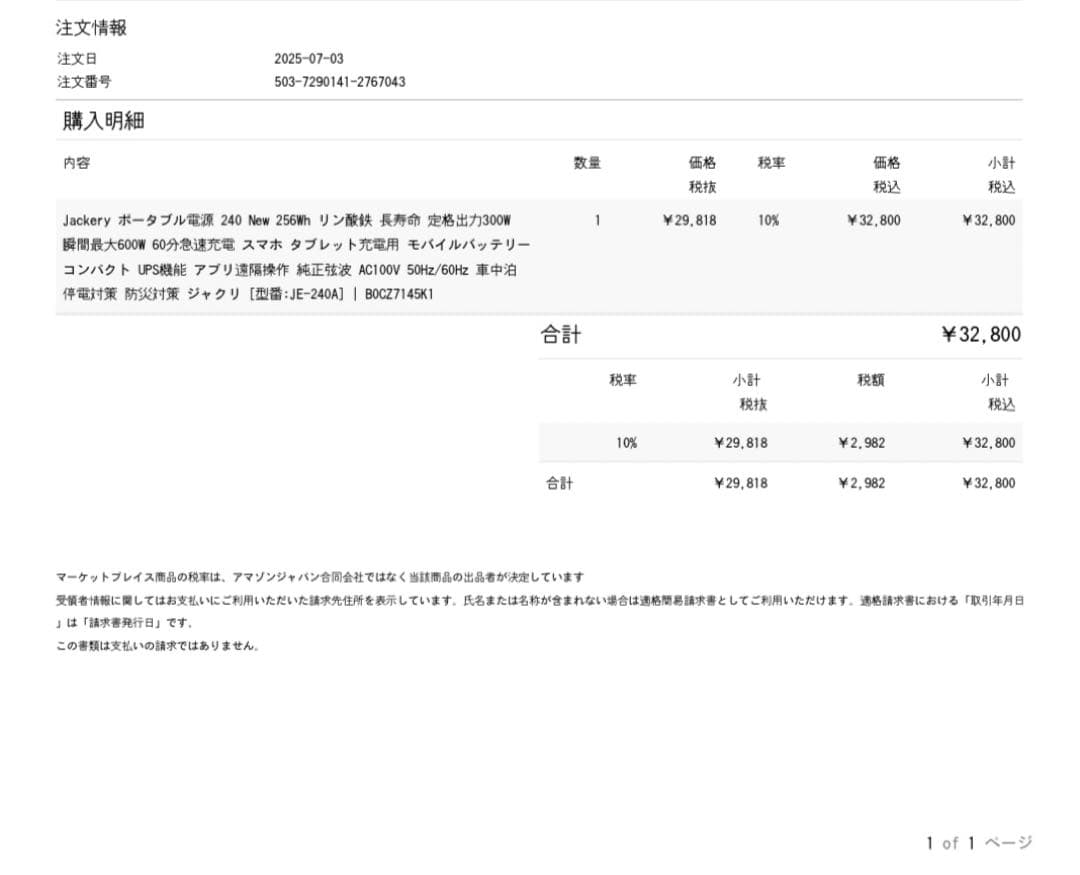Click the 注文日 label
This screenshot has height=875, width=1080.
77,59
